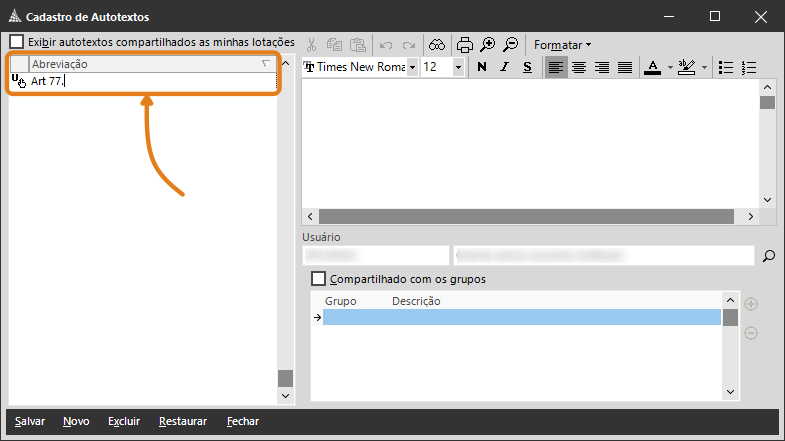This screenshot has width=785, height=441.
Task: Open the Formatar dropdown menu
Action: (562, 45)
